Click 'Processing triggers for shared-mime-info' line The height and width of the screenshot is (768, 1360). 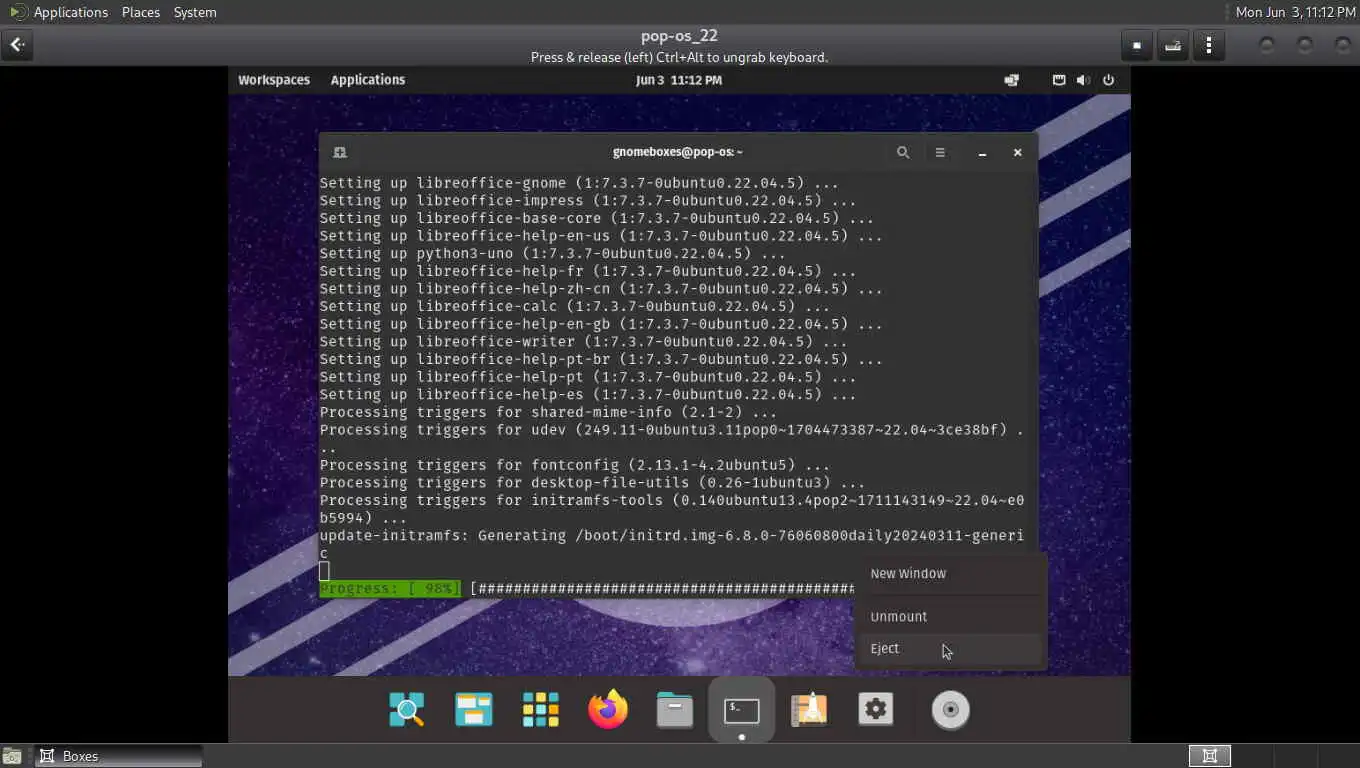pyautogui.click(x=548, y=413)
